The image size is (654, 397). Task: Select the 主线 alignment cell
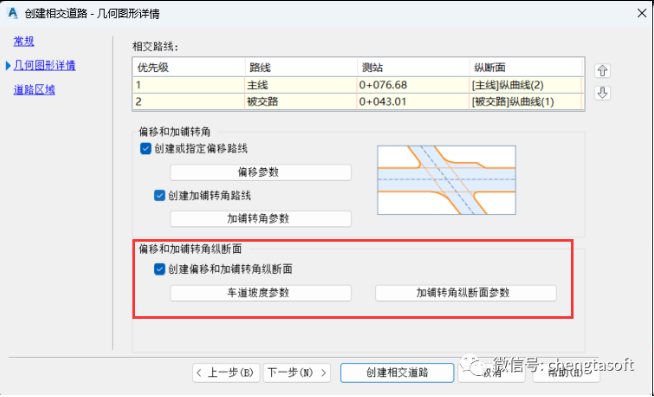coord(301,85)
